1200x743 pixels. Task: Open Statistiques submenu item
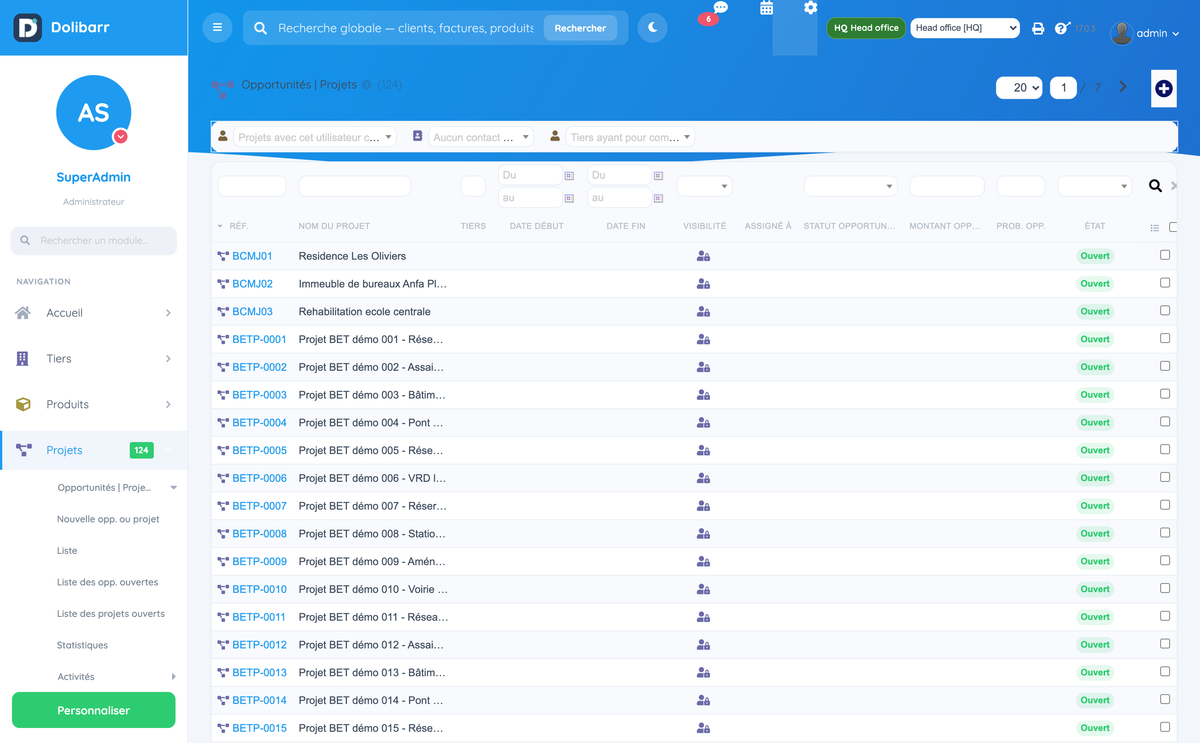tap(82, 645)
